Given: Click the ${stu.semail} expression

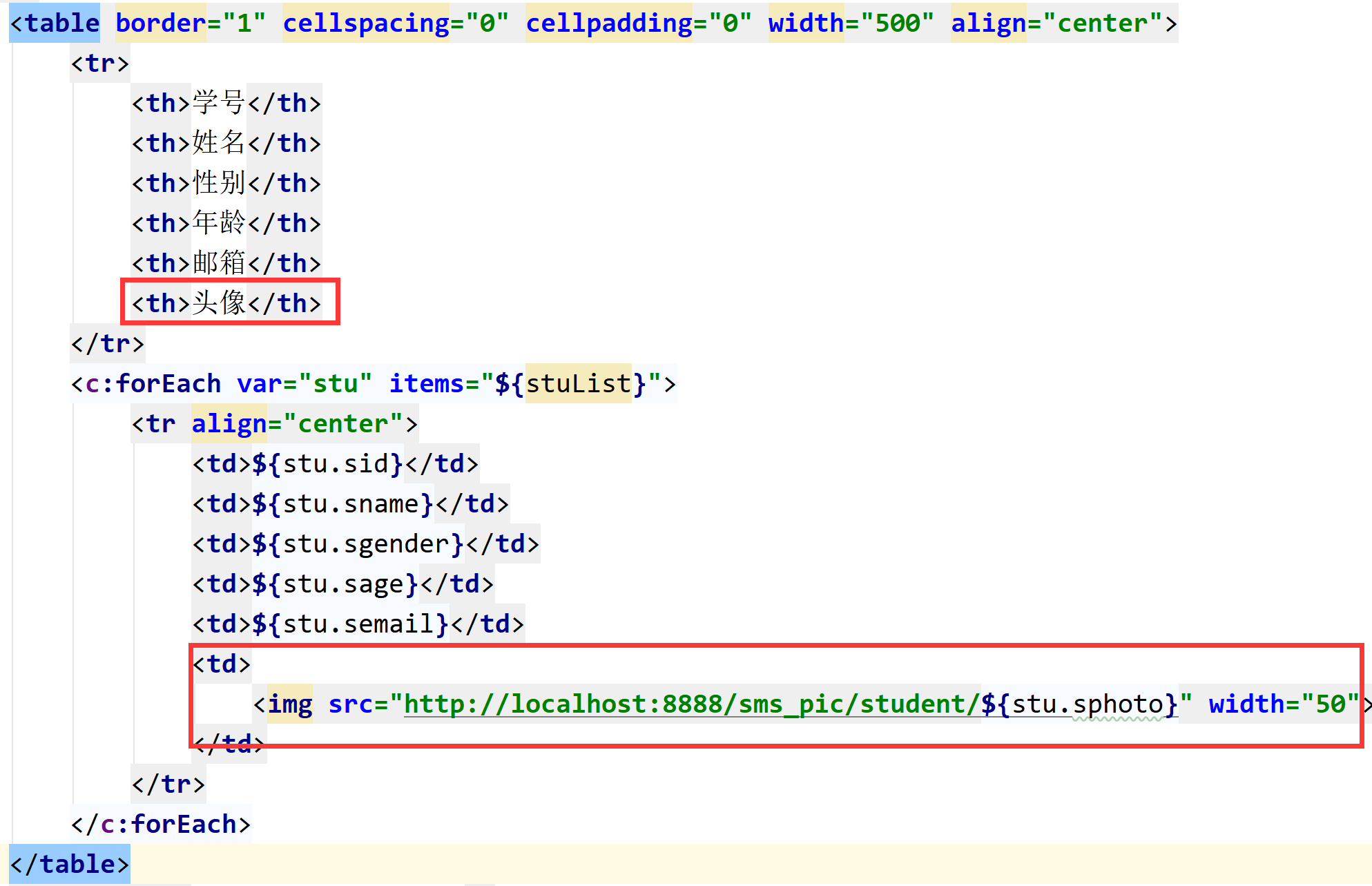Looking at the screenshot, I should point(350,624).
